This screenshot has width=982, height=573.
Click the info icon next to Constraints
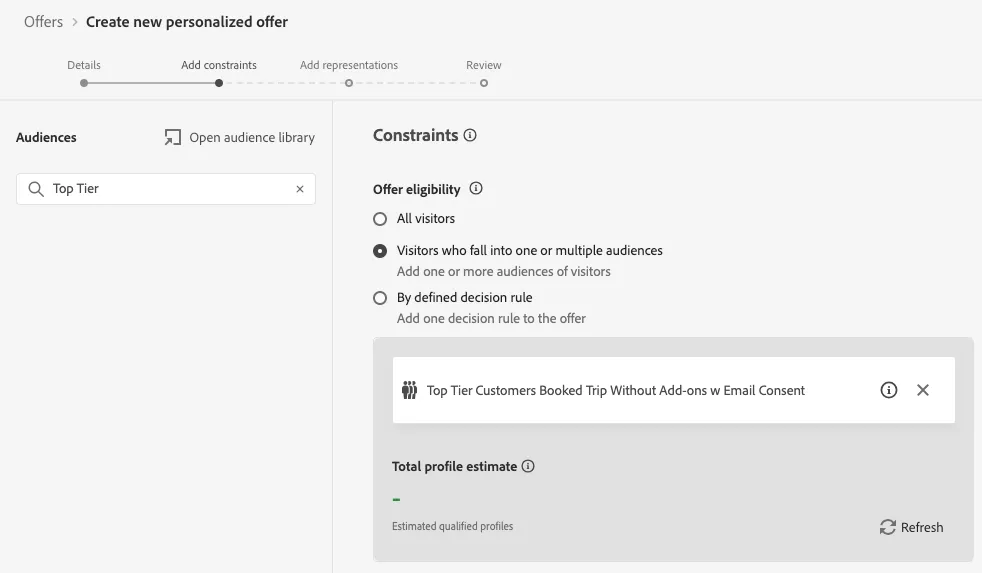pyautogui.click(x=470, y=135)
